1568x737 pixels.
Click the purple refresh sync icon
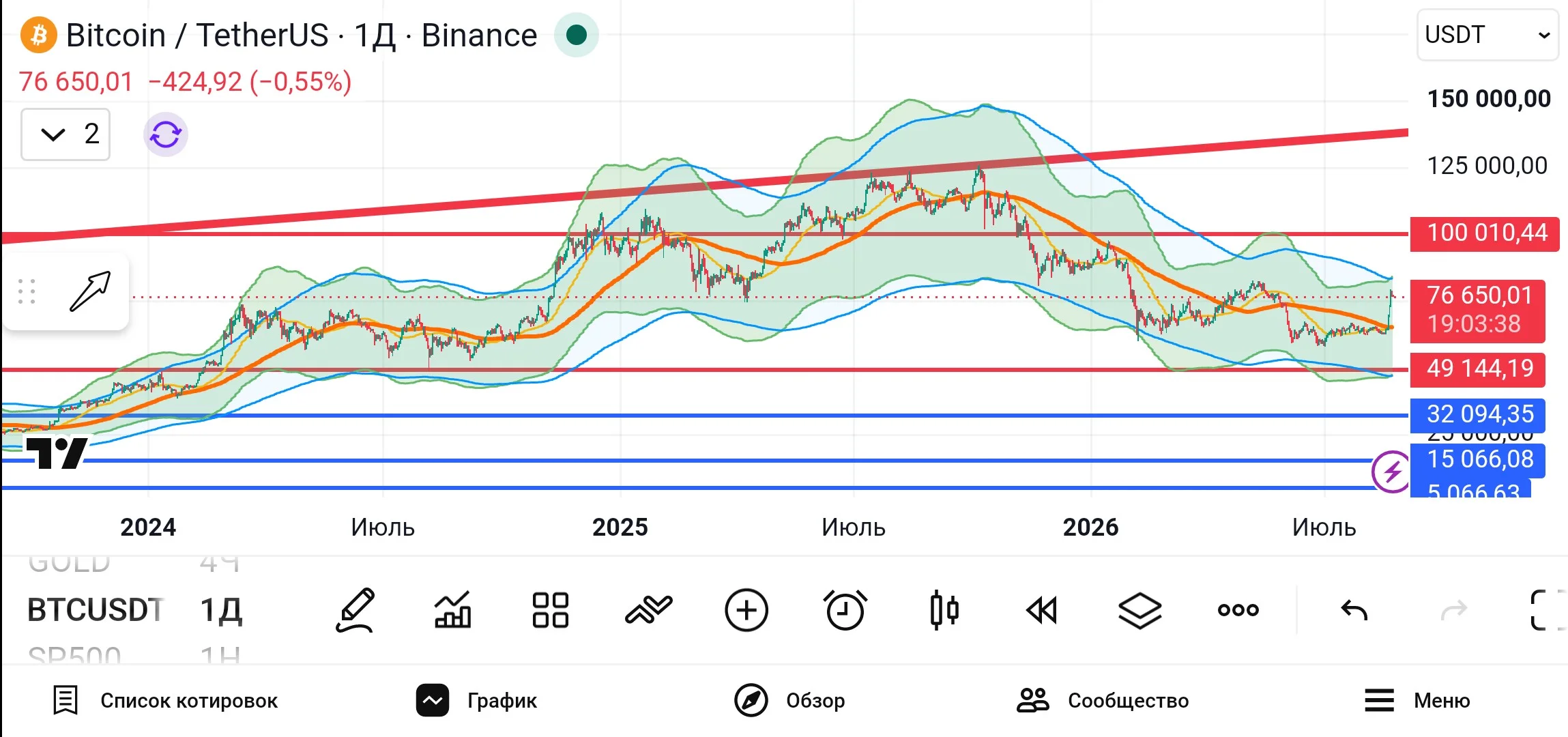[x=166, y=134]
